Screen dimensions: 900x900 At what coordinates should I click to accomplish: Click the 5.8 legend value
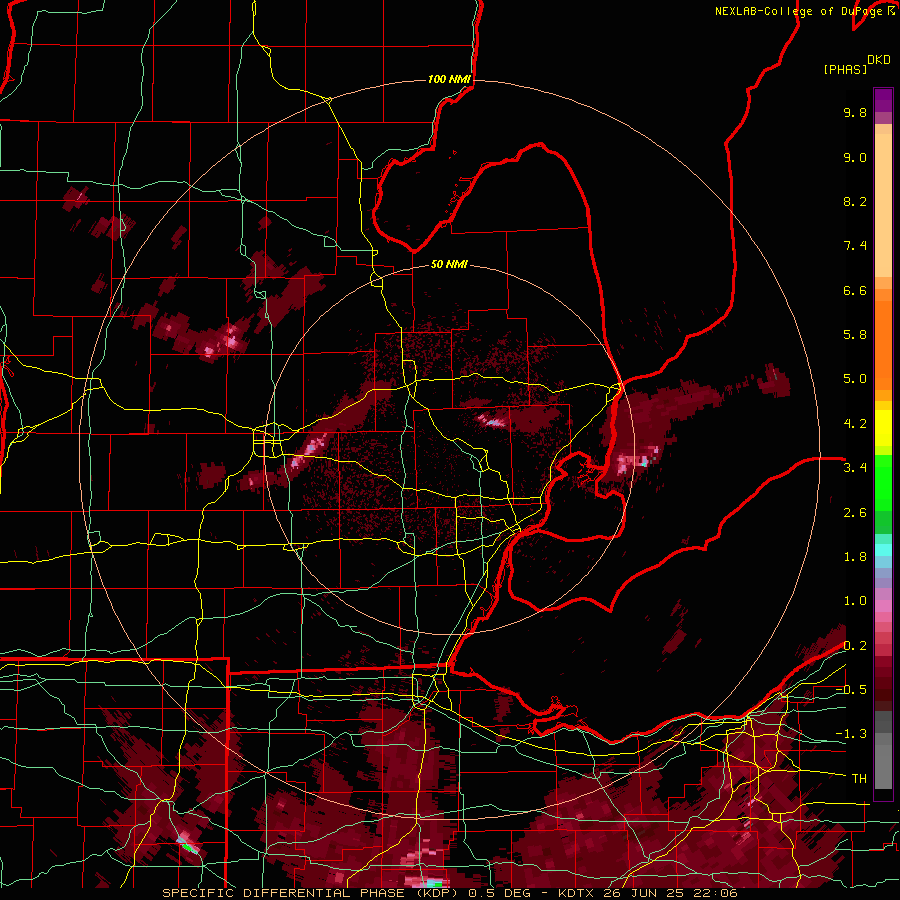(855, 335)
